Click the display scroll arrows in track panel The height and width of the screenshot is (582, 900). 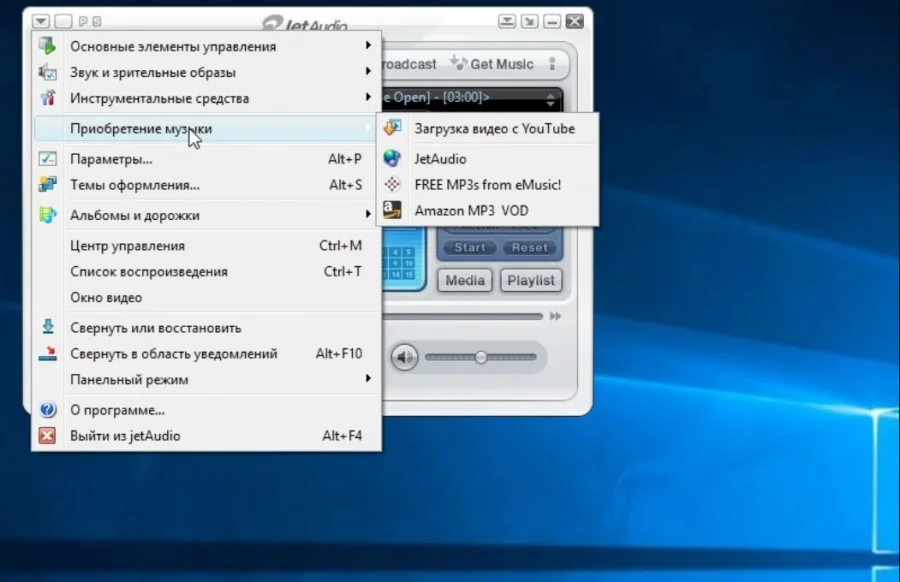[x=550, y=100]
